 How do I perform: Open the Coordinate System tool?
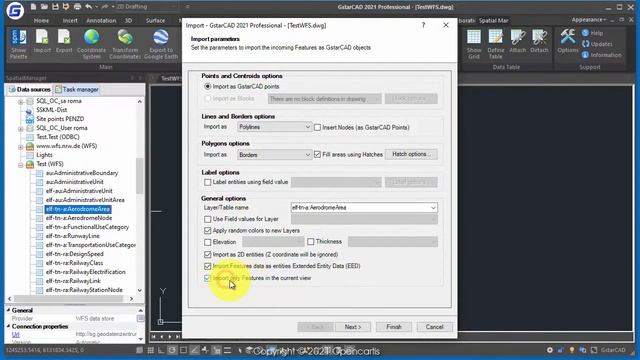91,44
